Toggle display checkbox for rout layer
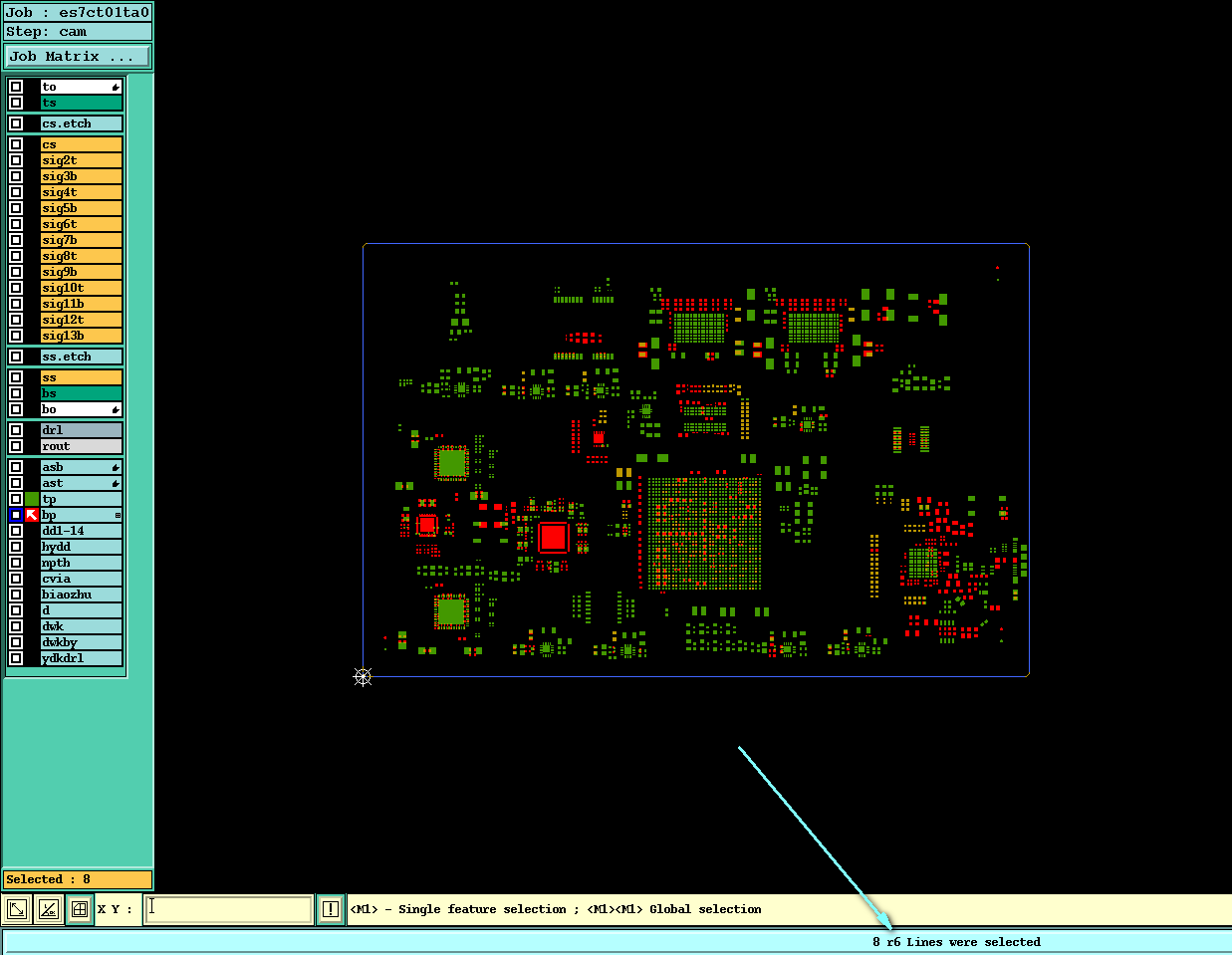 [16, 446]
